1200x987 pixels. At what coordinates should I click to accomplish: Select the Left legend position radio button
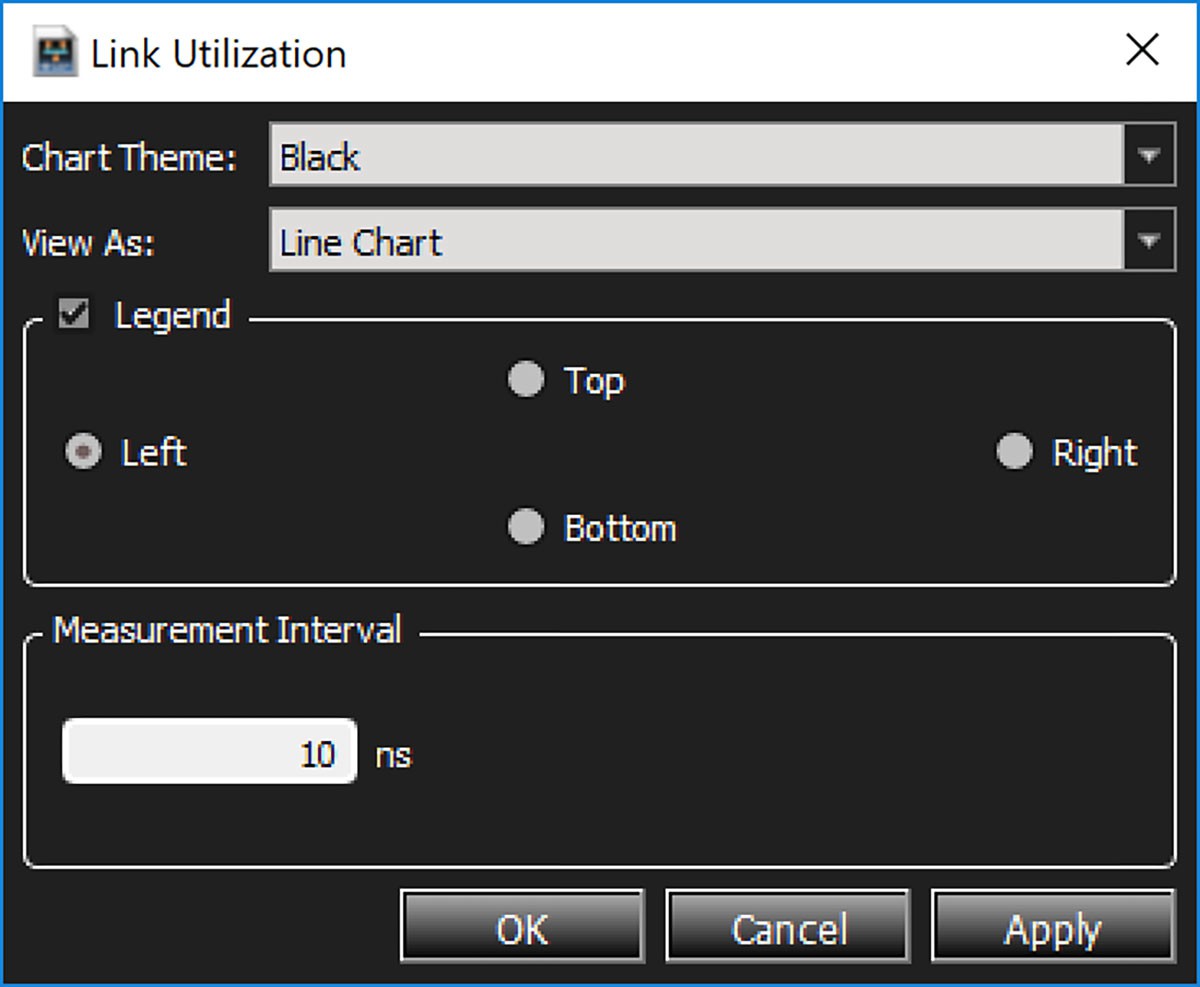83,453
